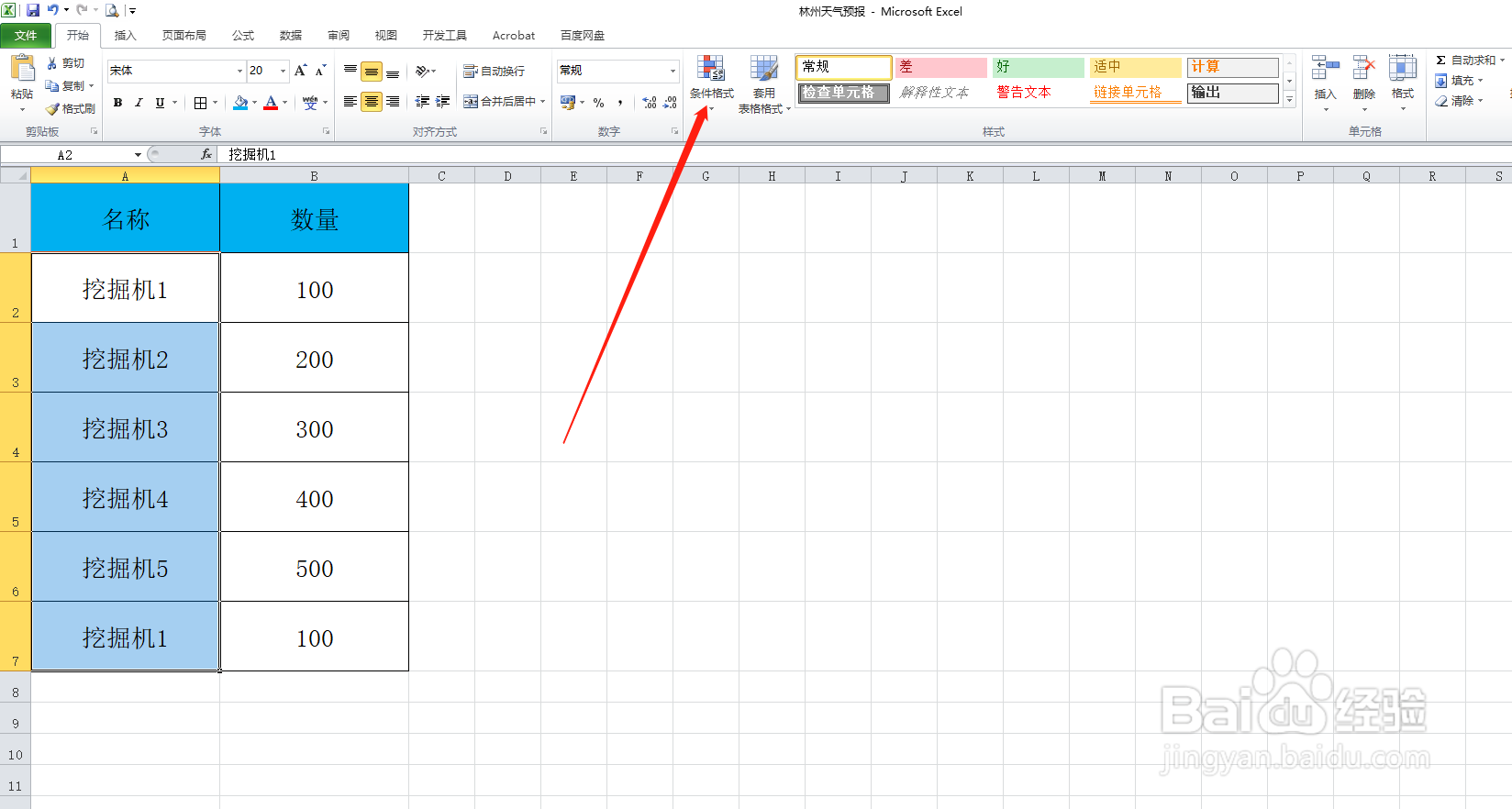Image resolution: width=1512 pixels, height=809 pixels.
Task: Apply the 警告文本 (Warning Text) style
Action: click(x=1039, y=93)
